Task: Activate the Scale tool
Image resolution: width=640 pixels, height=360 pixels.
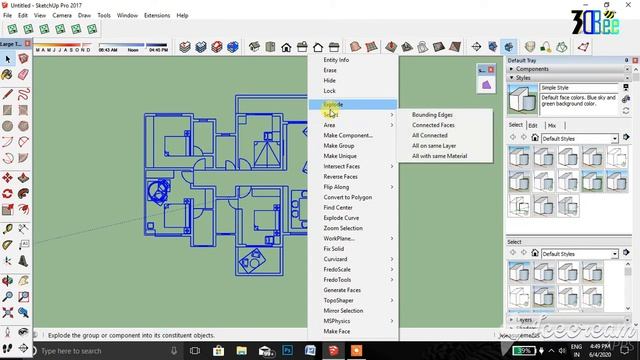Action: (x=7, y=209)
